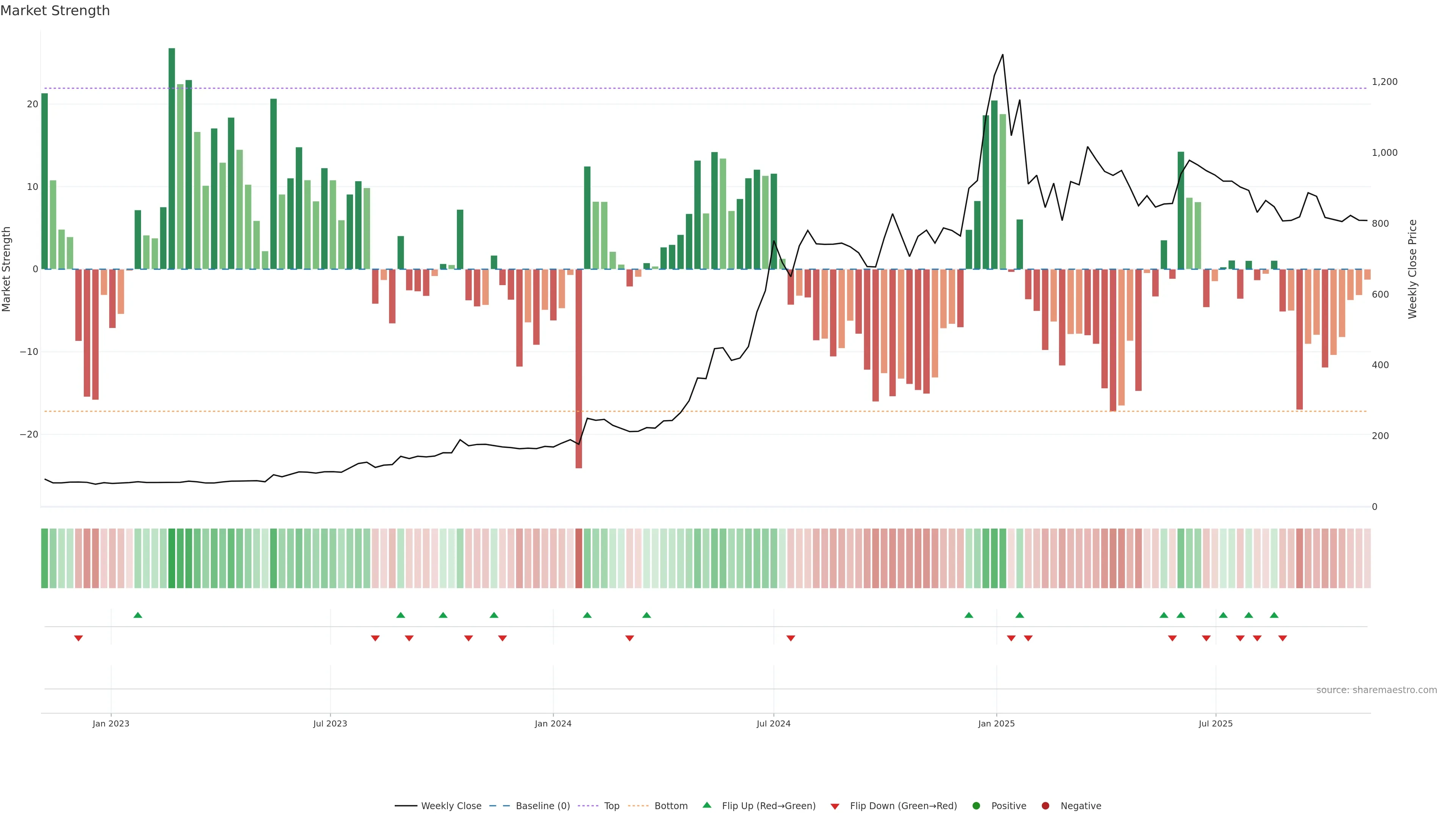Click the flip-down triangle just after Jul 2024

click(791, 638)
